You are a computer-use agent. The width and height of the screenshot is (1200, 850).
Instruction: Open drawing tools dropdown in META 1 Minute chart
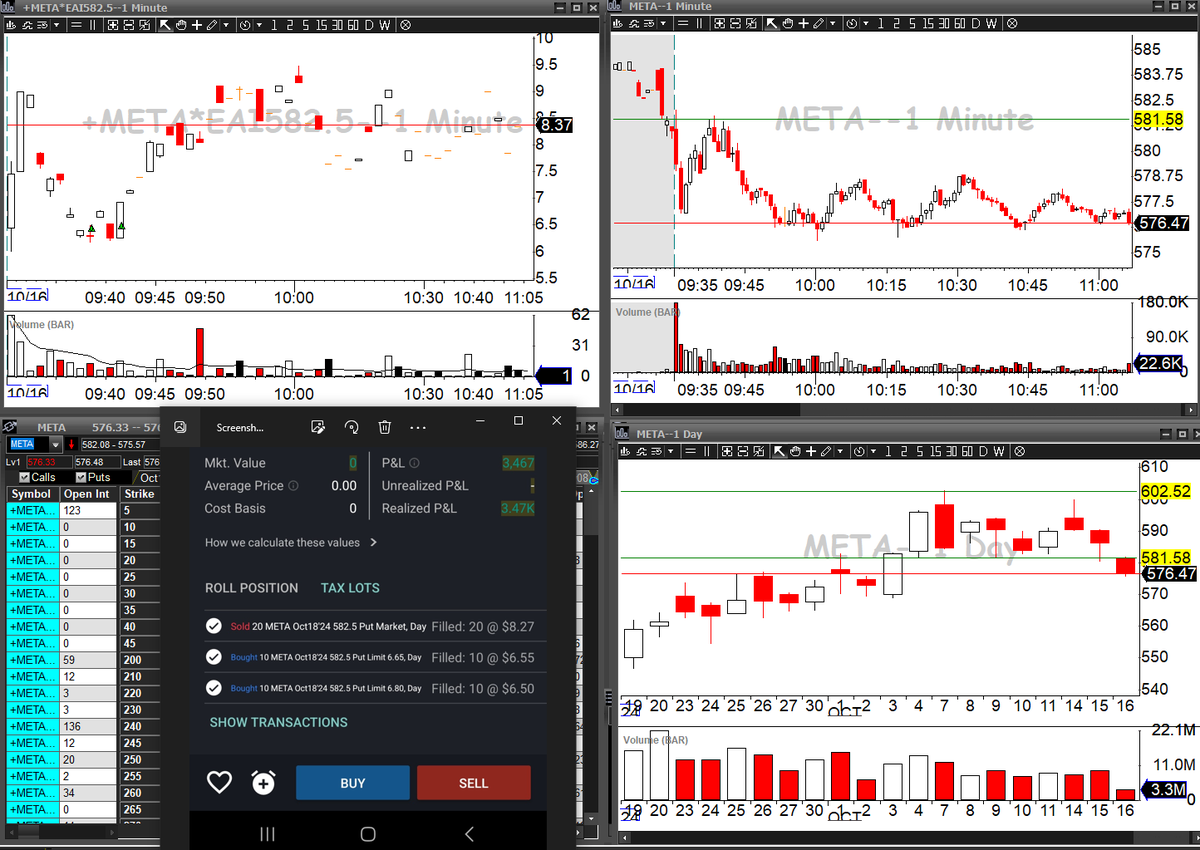(x=833, y=23)
